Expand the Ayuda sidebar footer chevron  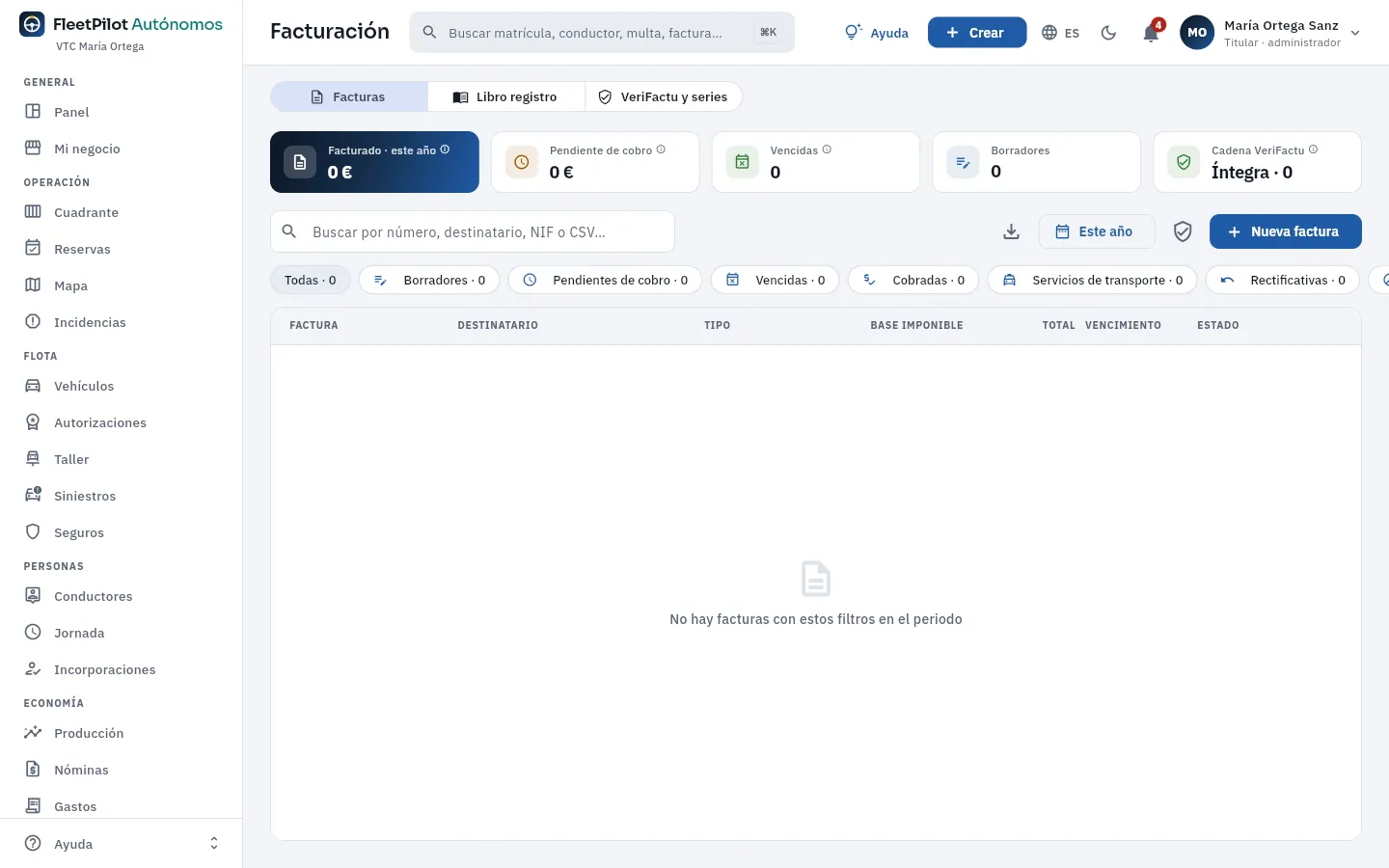[214, 844]
